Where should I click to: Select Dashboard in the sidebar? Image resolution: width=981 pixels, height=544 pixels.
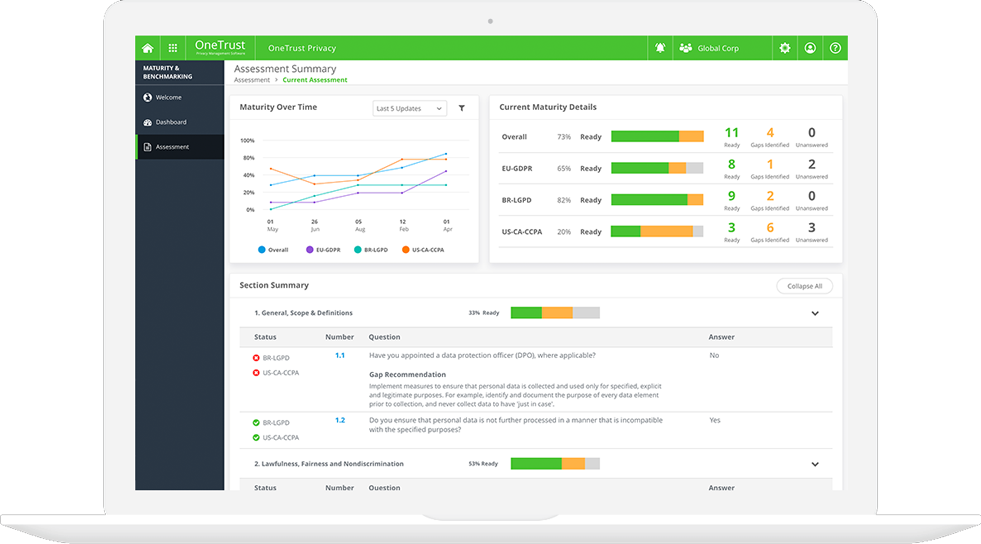click(171, 122)
